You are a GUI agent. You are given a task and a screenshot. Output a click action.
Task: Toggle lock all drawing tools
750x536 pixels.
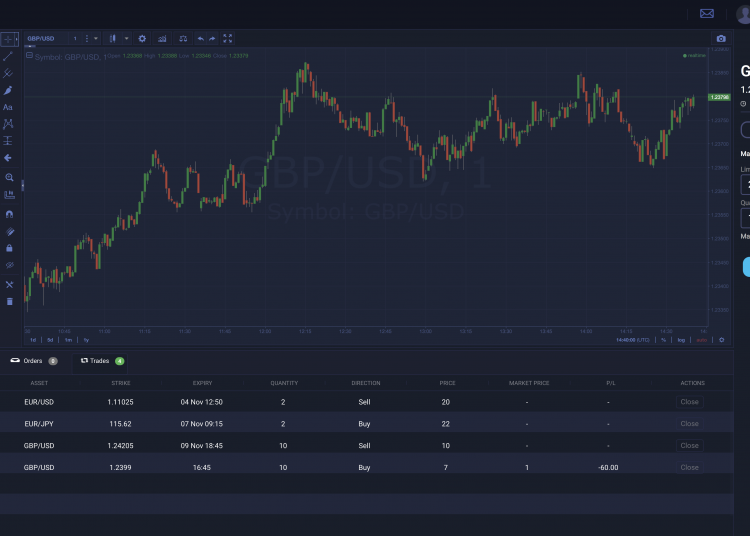click(9, 248)
